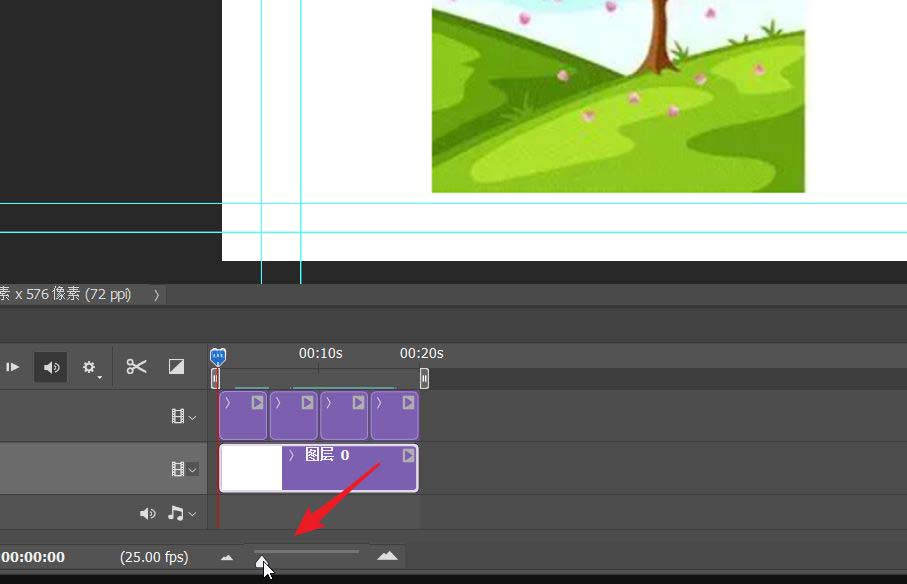Expand the 图层 0 clip chevron
This screenshot has height=584, width=907.
pos(292,456)
